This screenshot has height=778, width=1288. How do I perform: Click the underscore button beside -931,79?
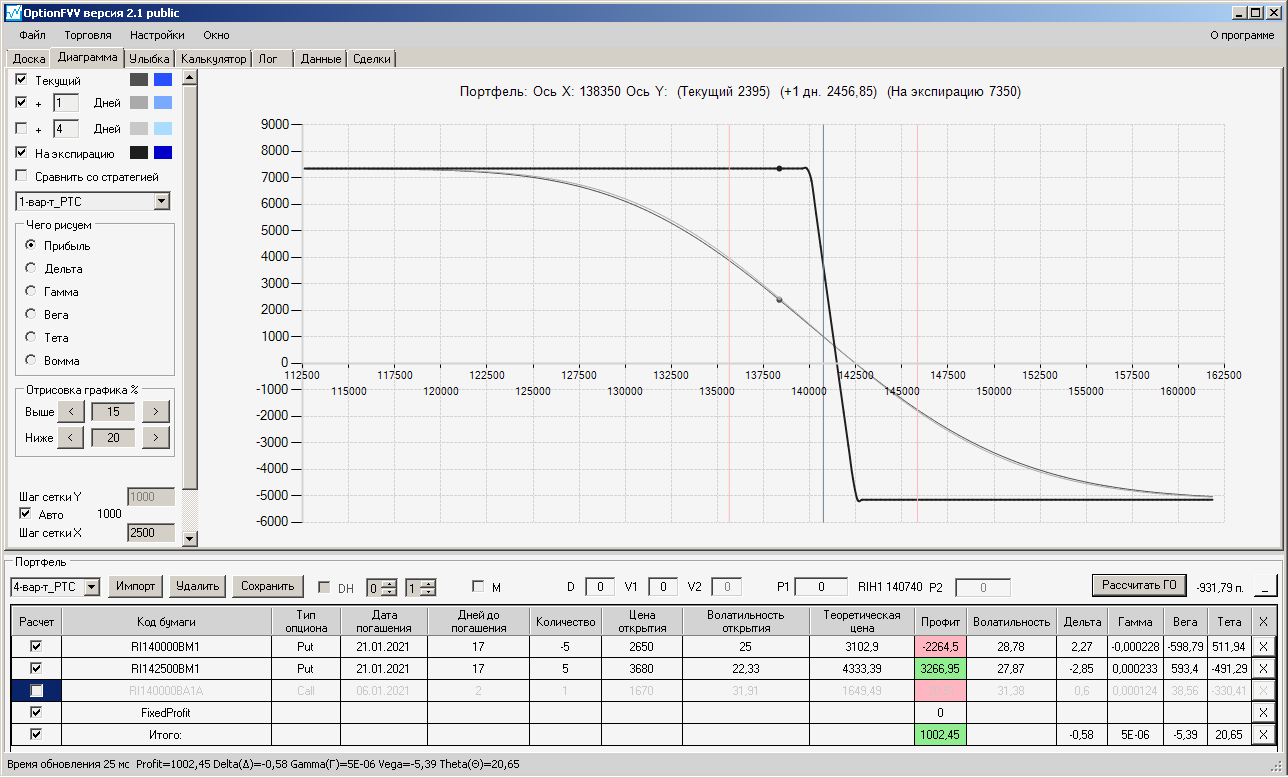(1266, 586)
